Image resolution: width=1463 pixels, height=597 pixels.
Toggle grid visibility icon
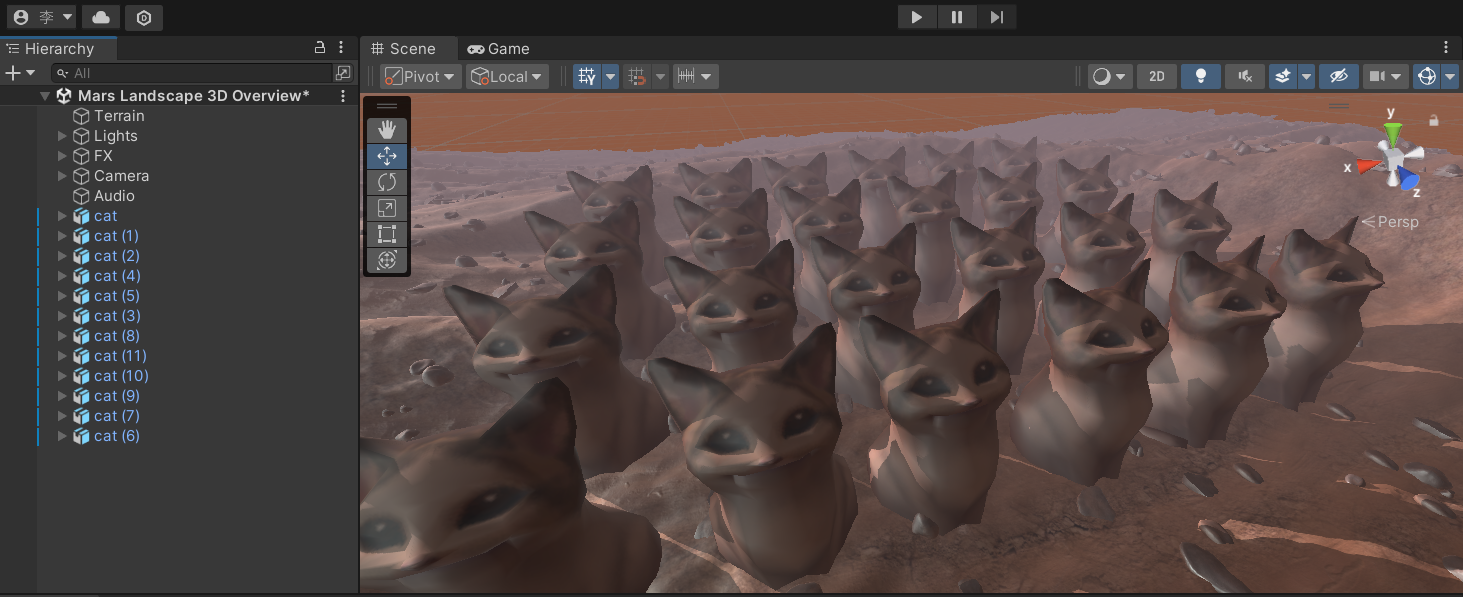point(587,76)
